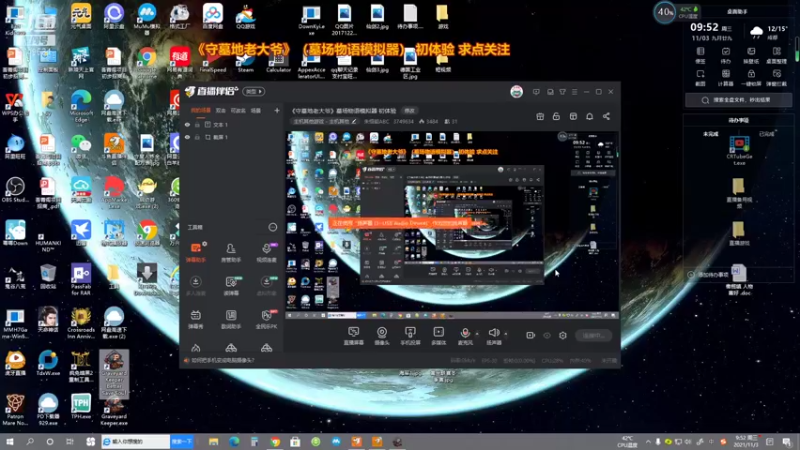Add a 摄像头 camera source
800x450 pixels.
382,336
